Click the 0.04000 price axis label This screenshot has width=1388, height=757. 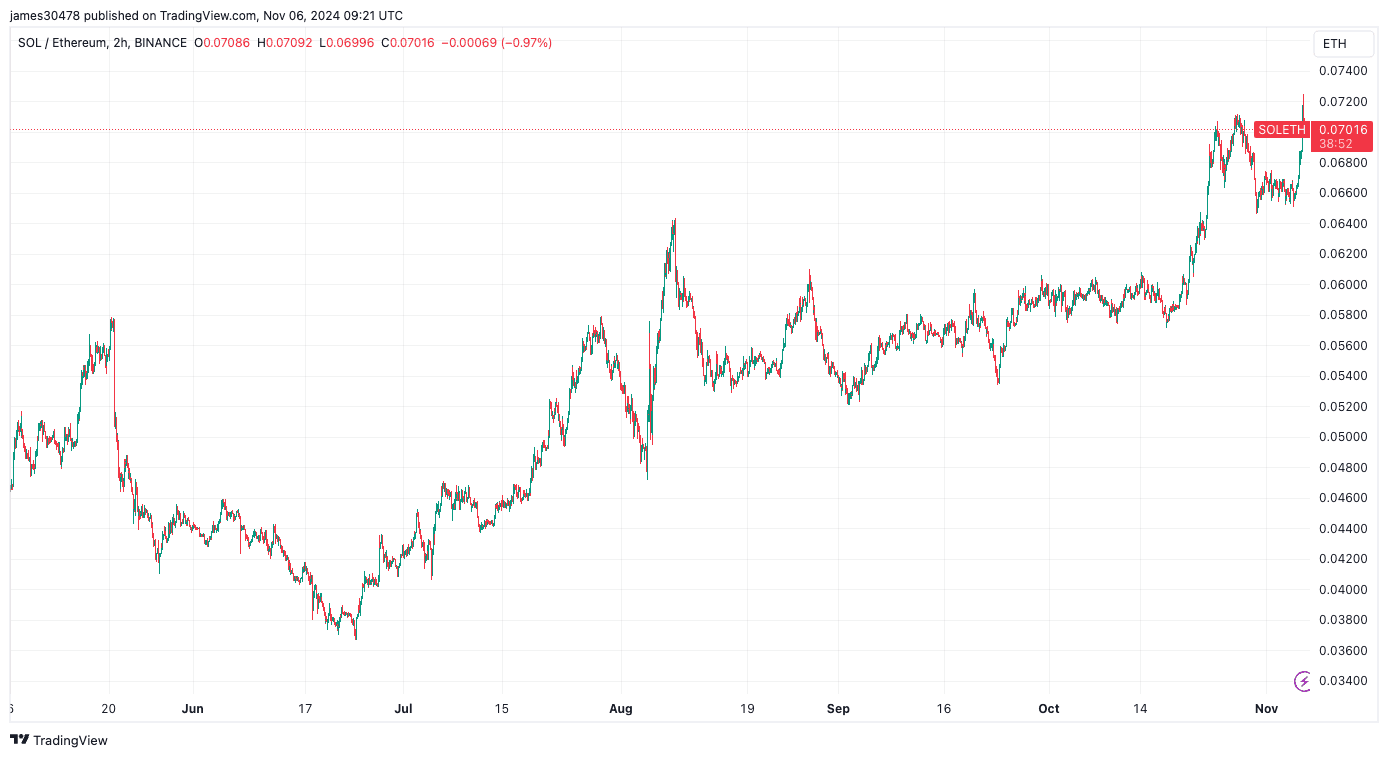tap(1343, 590)
